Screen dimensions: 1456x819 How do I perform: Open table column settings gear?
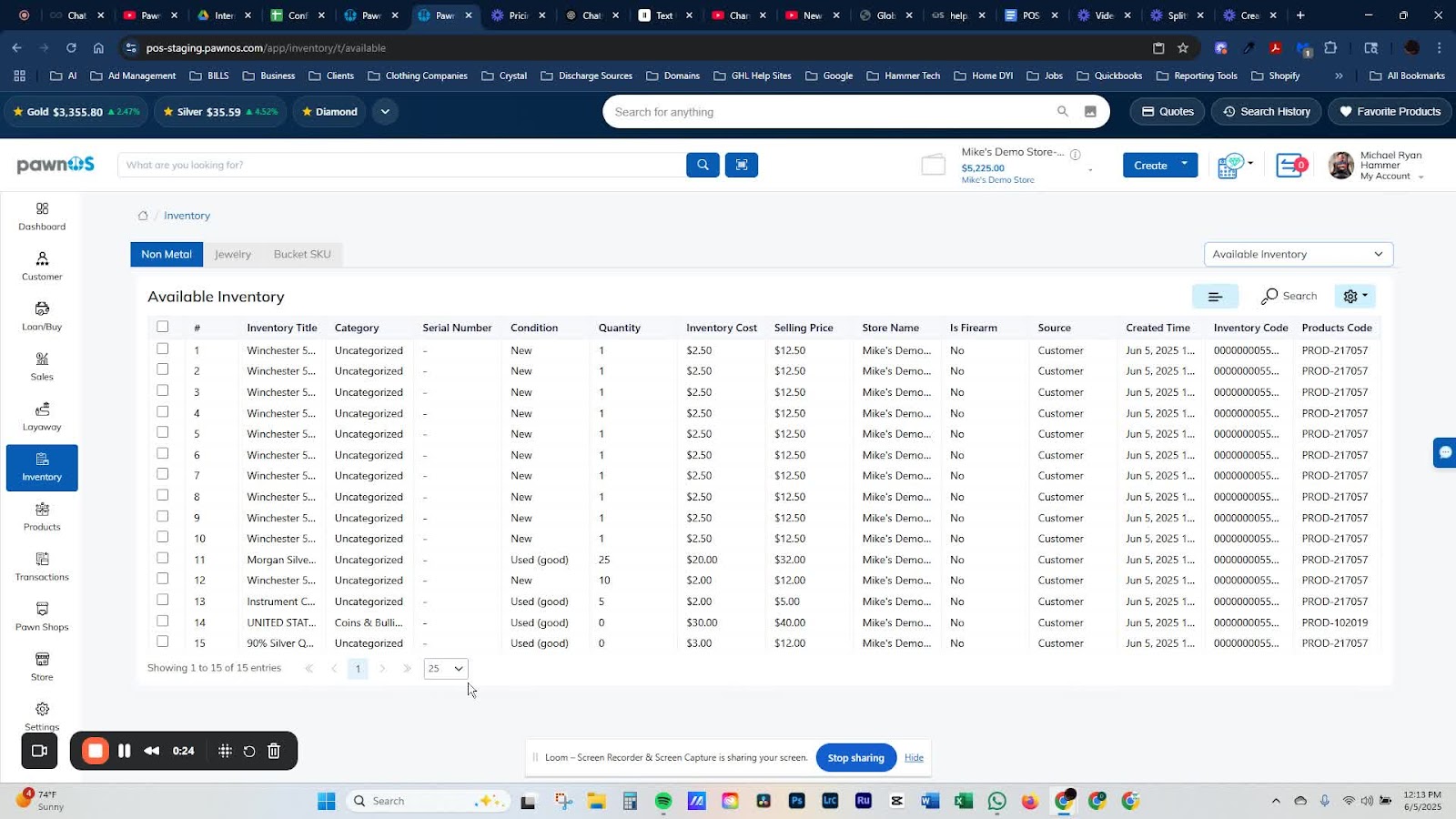tap(1355, 296)
